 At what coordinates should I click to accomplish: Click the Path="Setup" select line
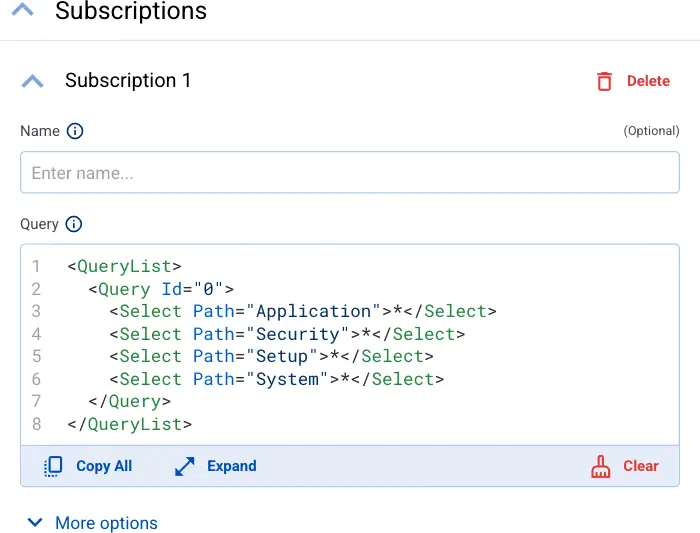tap(271, 356)
